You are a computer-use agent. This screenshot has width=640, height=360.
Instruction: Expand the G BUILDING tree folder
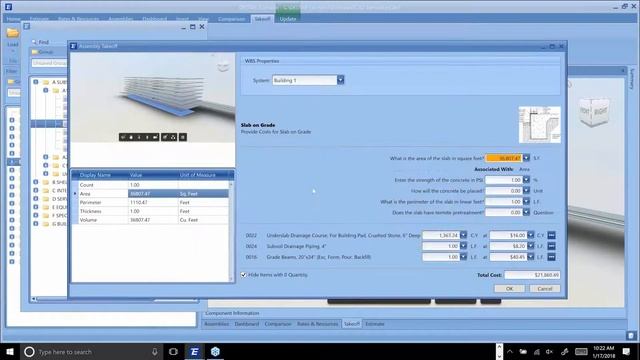[36, 224]
